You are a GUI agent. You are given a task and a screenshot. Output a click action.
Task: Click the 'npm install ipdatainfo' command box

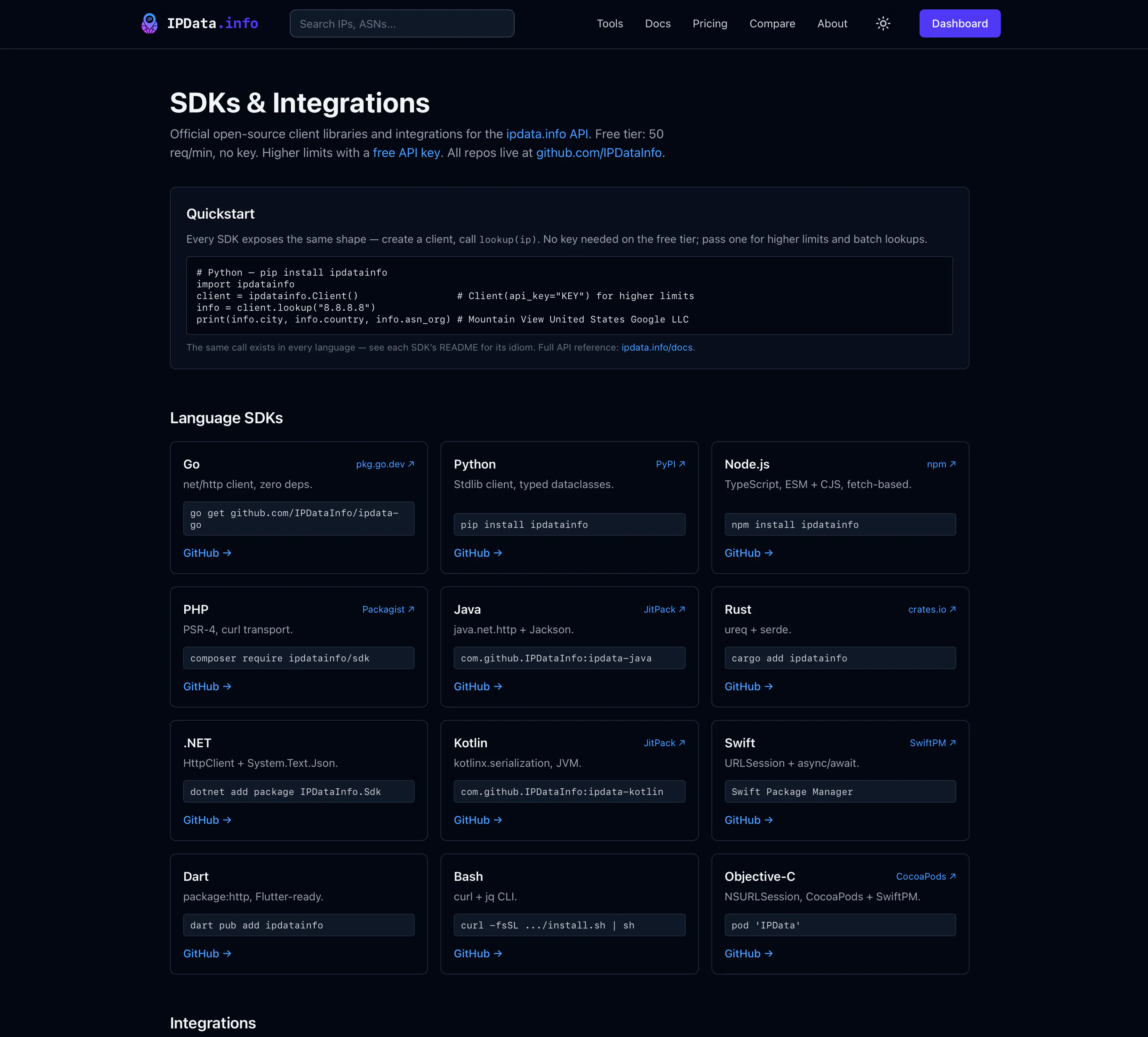[840, 524]
